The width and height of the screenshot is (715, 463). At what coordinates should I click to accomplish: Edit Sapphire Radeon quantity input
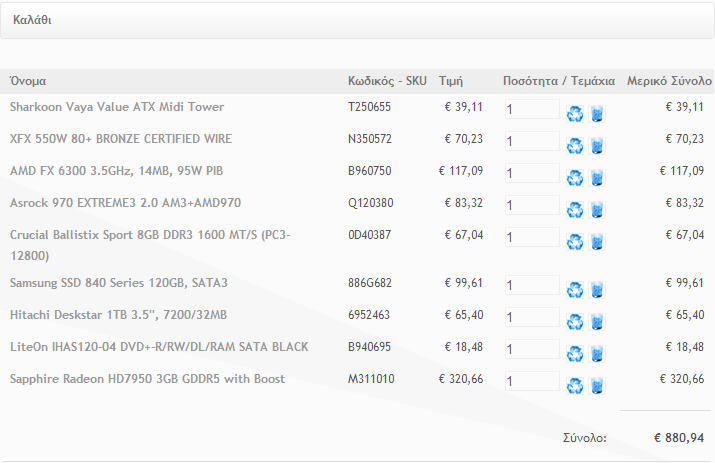click(x=532, y=381)
